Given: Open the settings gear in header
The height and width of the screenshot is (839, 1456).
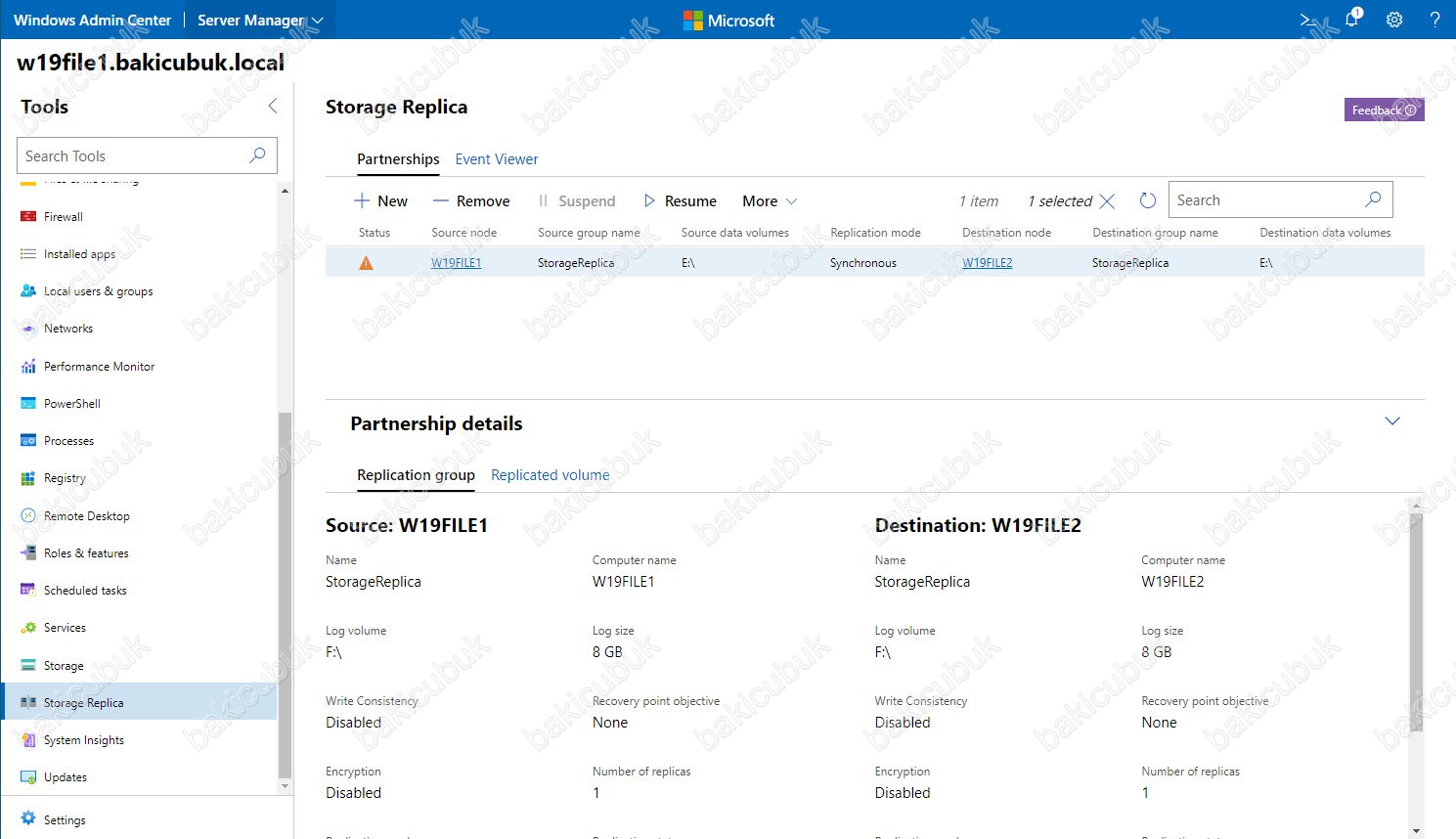Looking at the screenshot, I should pyautogui.click(x=1394, y=20).
